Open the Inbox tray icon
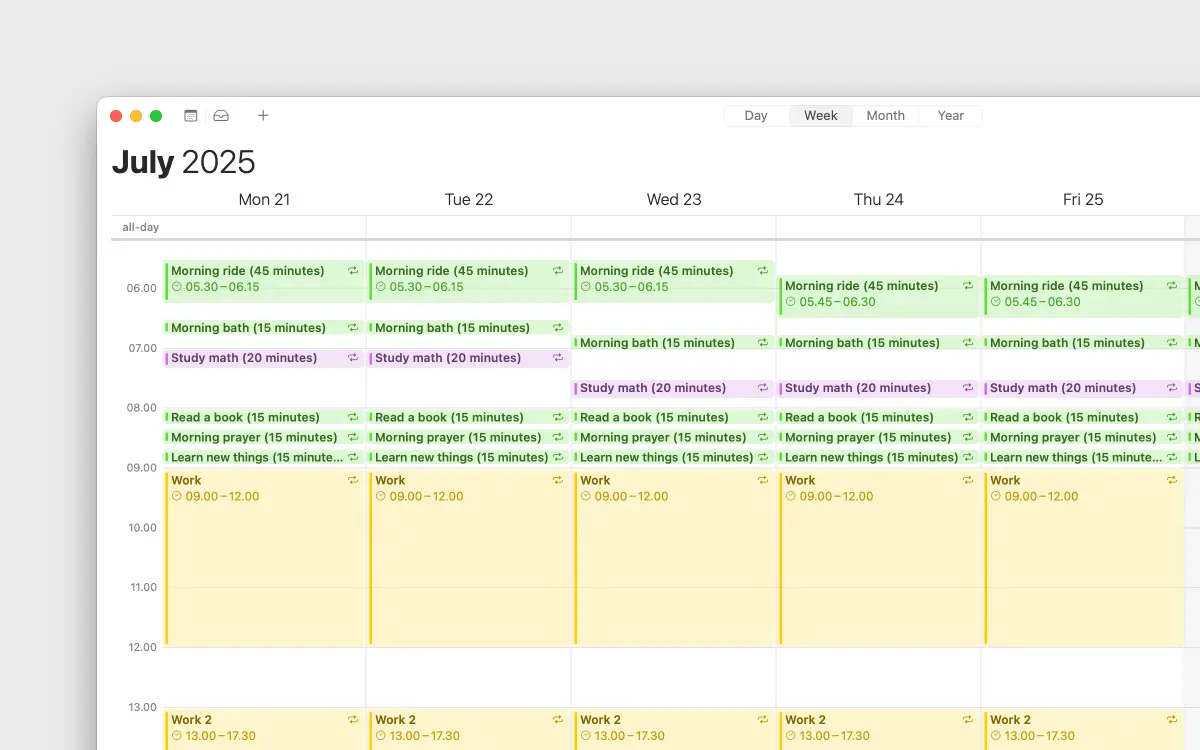 [221, 115]
